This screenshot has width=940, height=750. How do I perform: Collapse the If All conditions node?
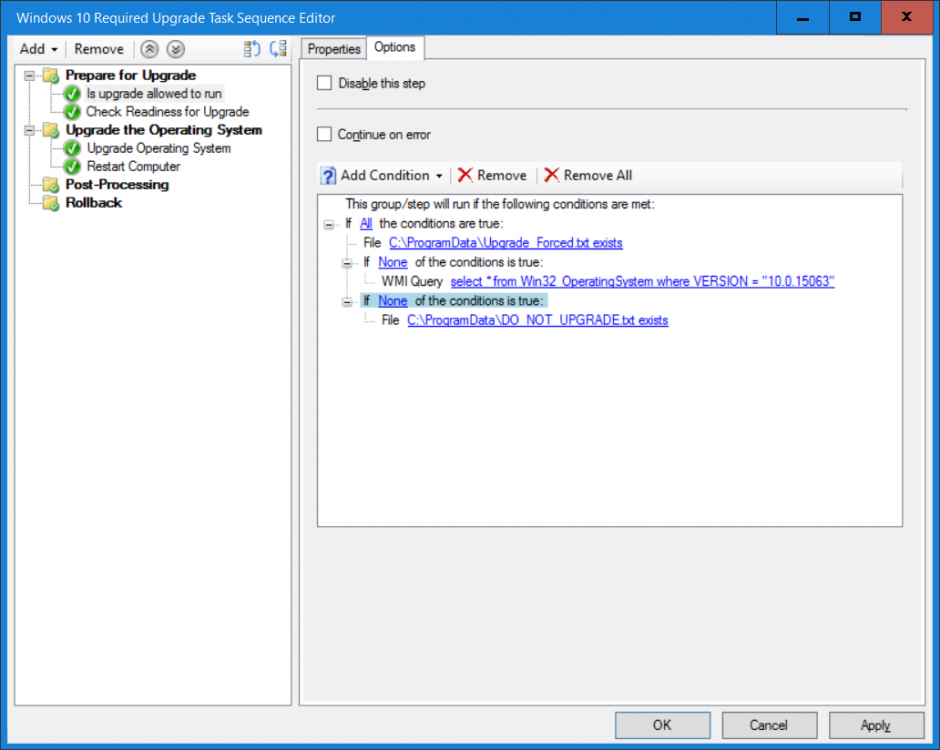tap(329, 224)
